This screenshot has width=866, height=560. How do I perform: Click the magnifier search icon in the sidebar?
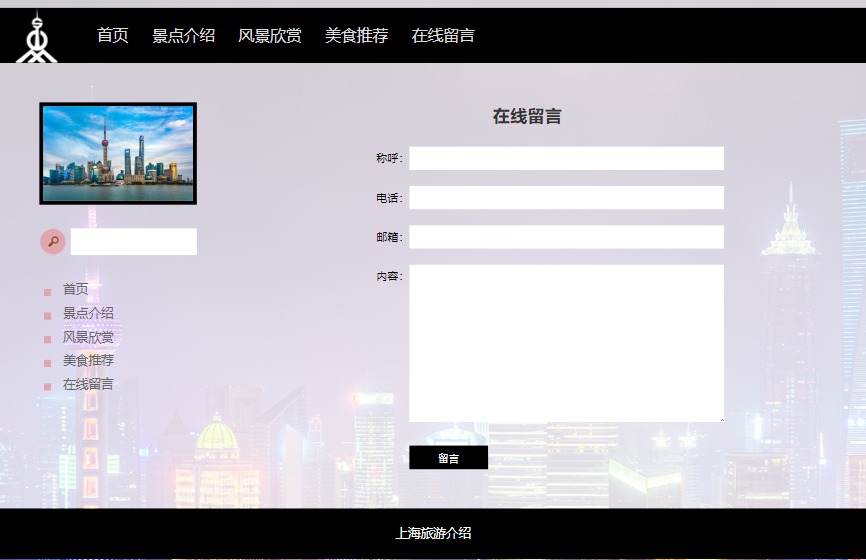53,242
